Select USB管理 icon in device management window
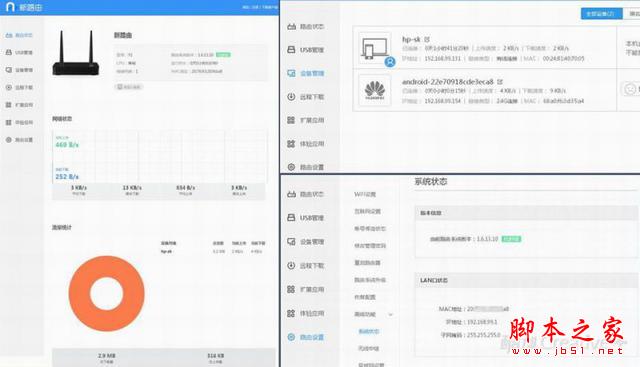The width and height of the screenshot is (640, 367). coord(291,50)
